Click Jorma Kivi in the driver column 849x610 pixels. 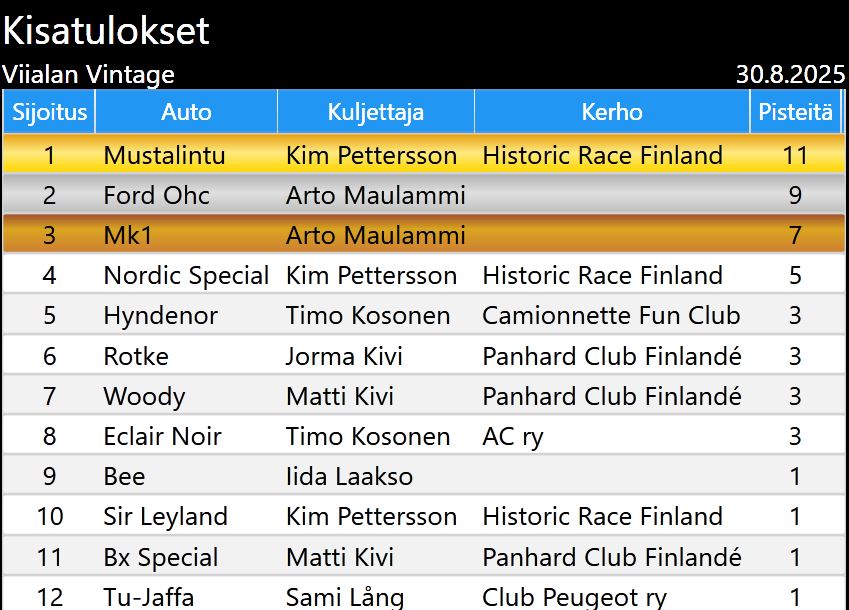(344, 356)
